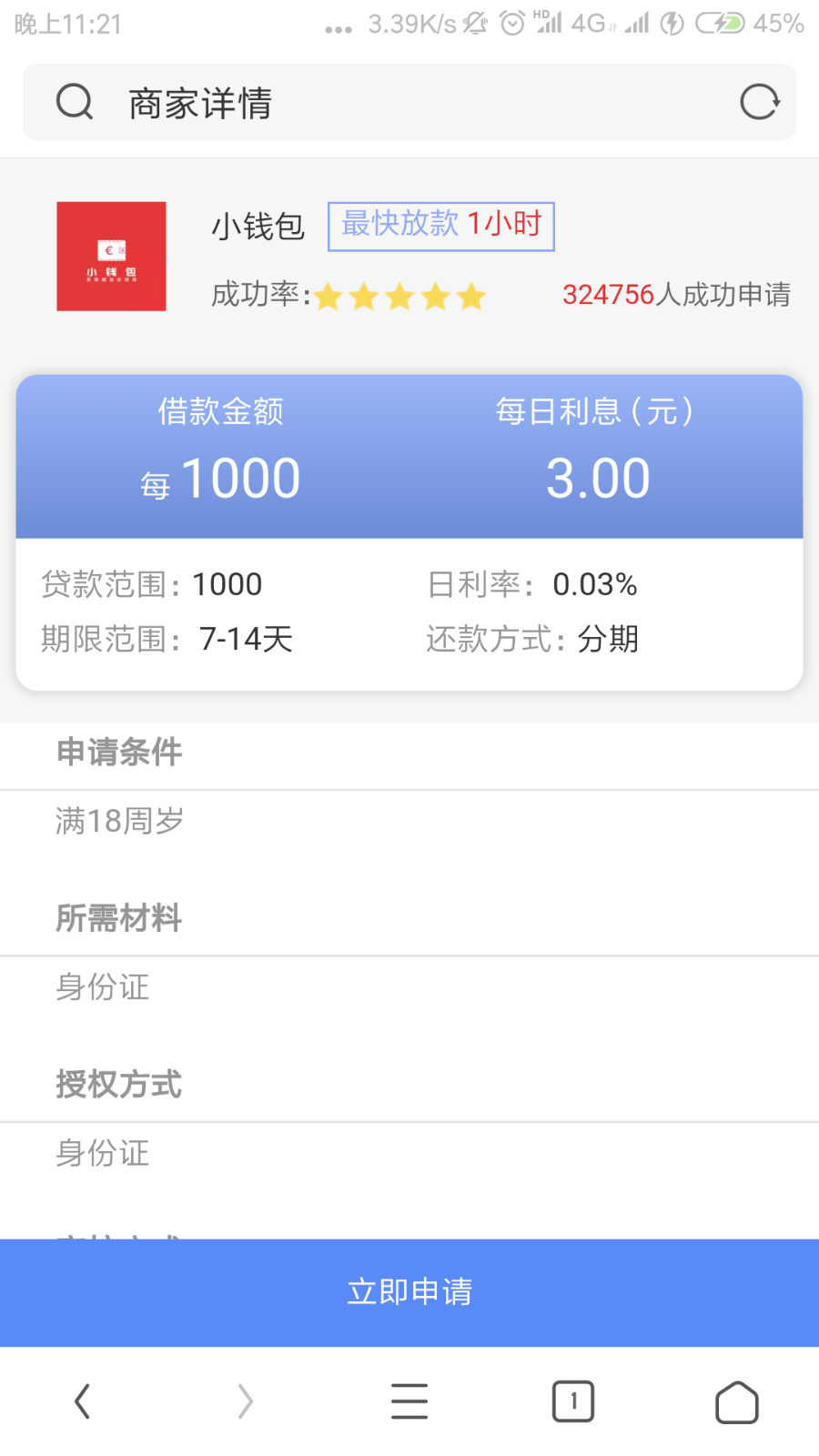
Task: Tap the 每日利息 3.00 value
Action: click(x=598, y=479)
